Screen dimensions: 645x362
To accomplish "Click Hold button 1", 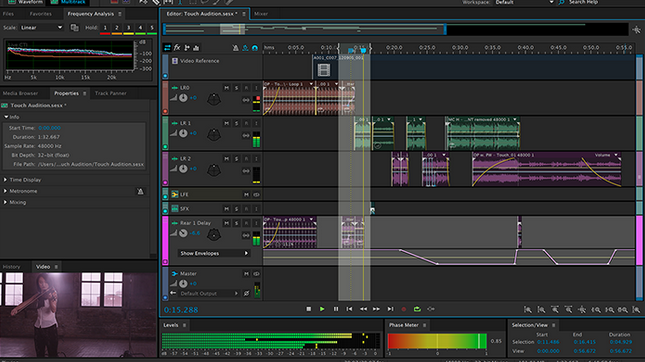I will tap(105, 28).
